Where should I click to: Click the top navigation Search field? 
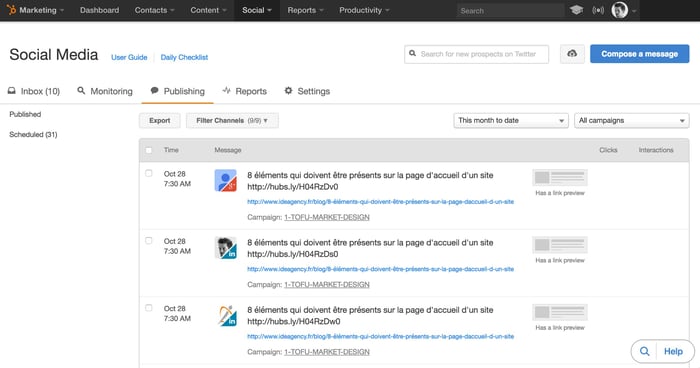click(x=510, y=11)
